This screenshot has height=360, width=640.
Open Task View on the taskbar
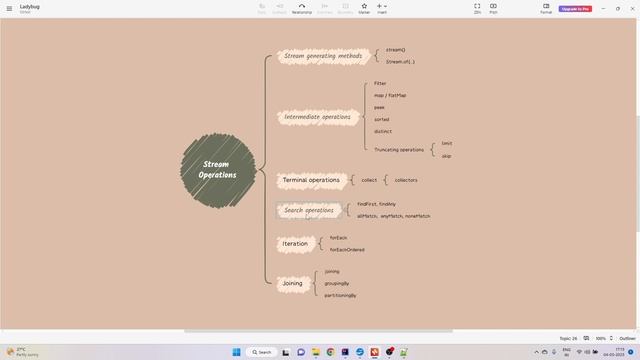tap(286, 352)
